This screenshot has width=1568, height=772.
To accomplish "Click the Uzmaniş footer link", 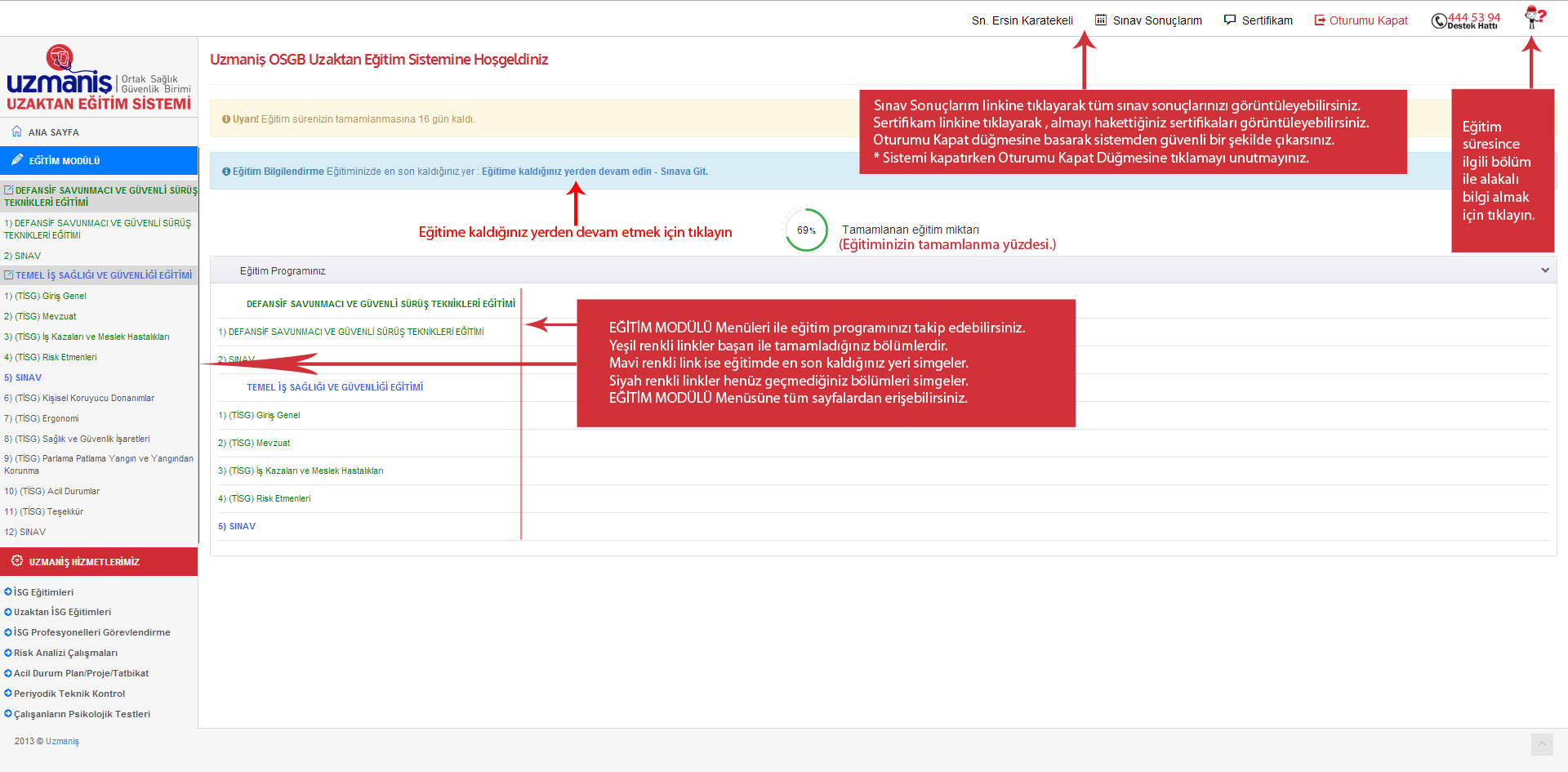I will coord(62,742).
